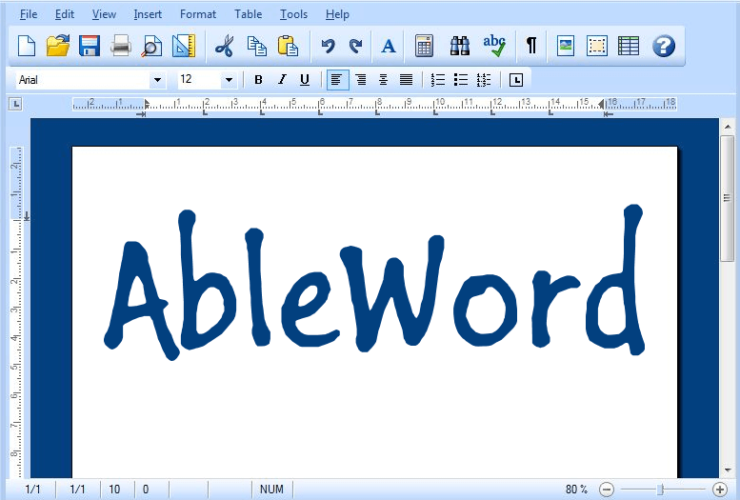Redo the last undone action
Screen dimensions: 740x500
(356, 46)
